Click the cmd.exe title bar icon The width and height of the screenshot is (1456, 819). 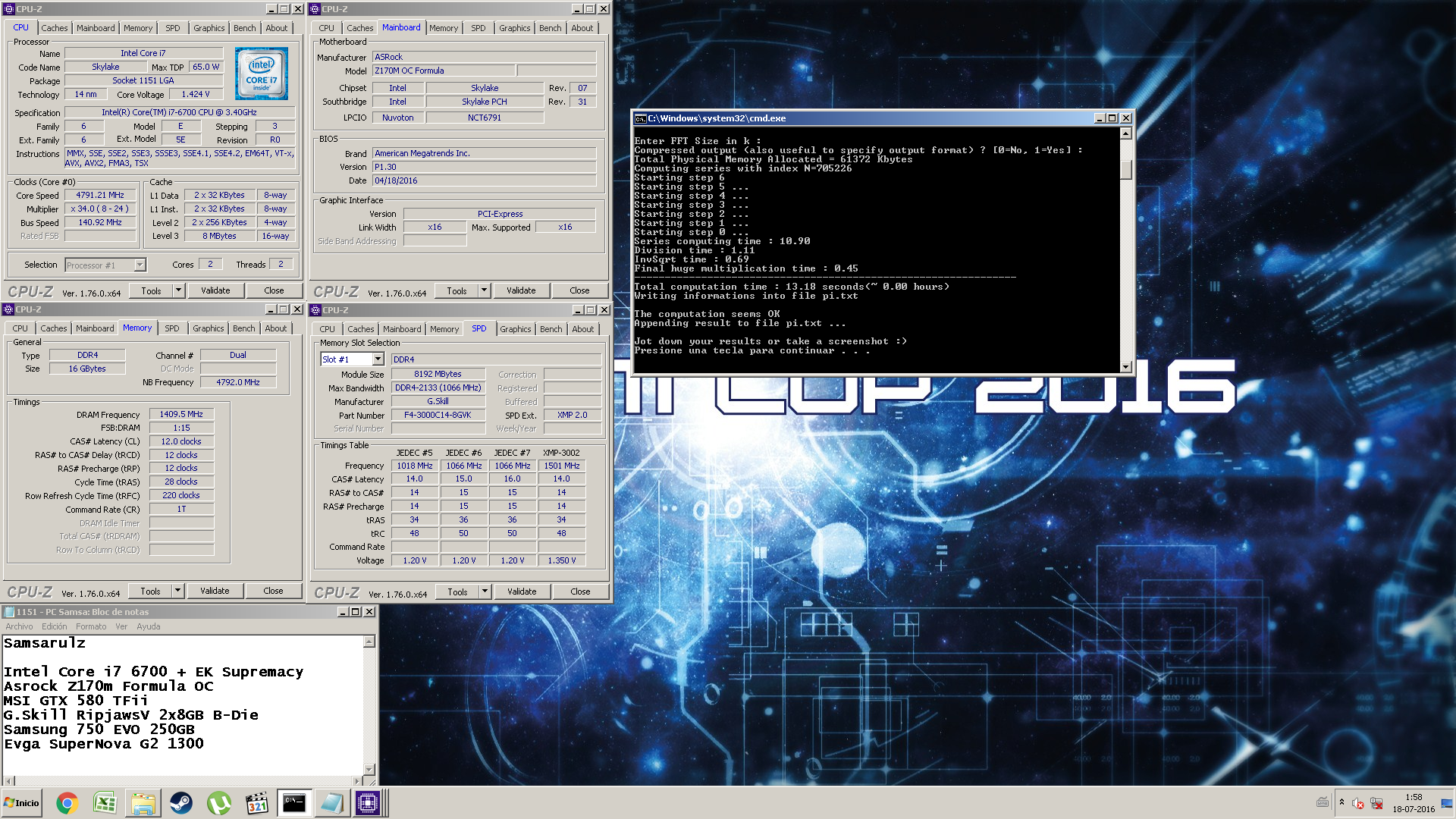tap(641, 118)
